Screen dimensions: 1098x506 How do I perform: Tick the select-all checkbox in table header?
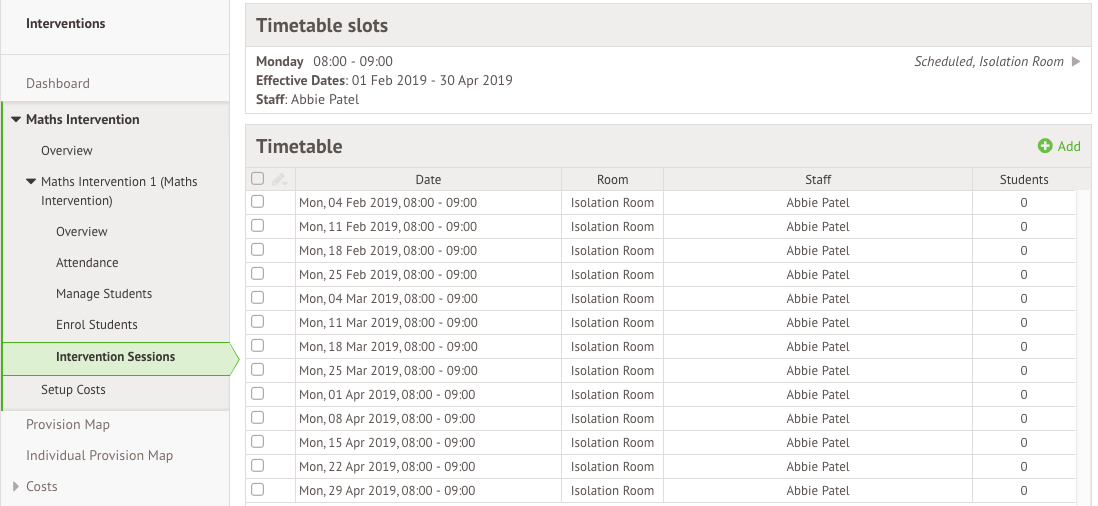(258, 179)
